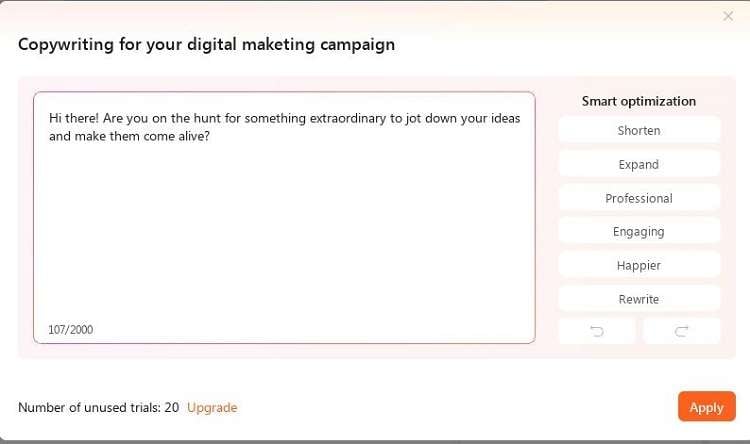Viewport: 750px width, 444px height.
Task: Click the 'Number of unused trials: 20' label
Action: pyautogui.click(x=98, y=407)
